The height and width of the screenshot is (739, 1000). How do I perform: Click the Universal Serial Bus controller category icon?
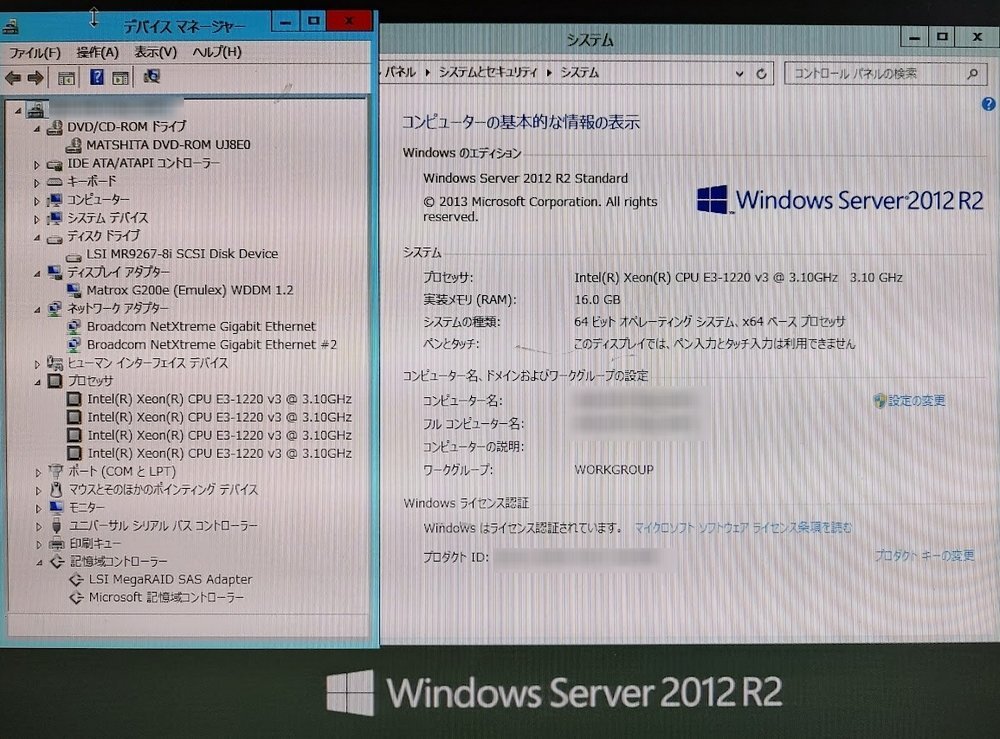[x=57, y=525]
